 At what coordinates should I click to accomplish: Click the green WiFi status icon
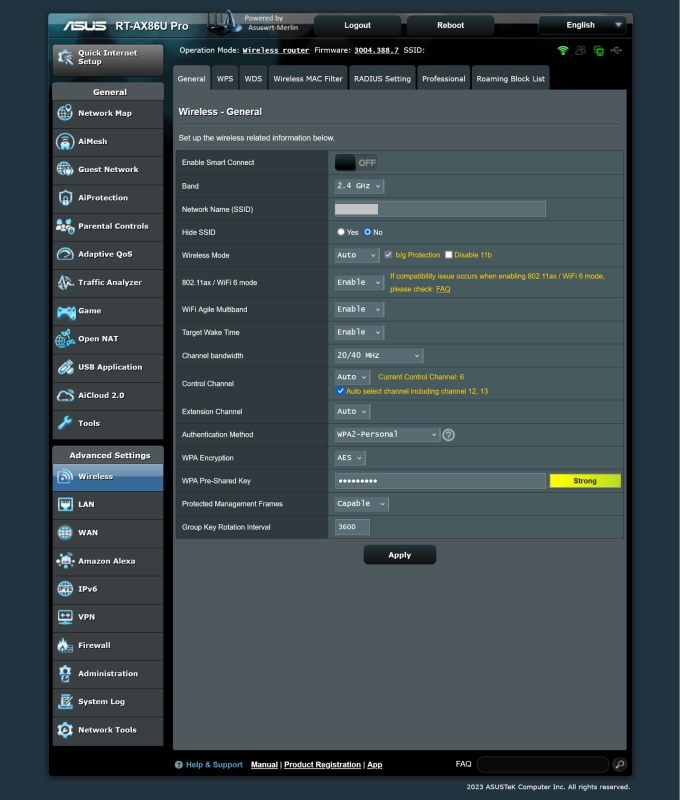coord(563,51)
